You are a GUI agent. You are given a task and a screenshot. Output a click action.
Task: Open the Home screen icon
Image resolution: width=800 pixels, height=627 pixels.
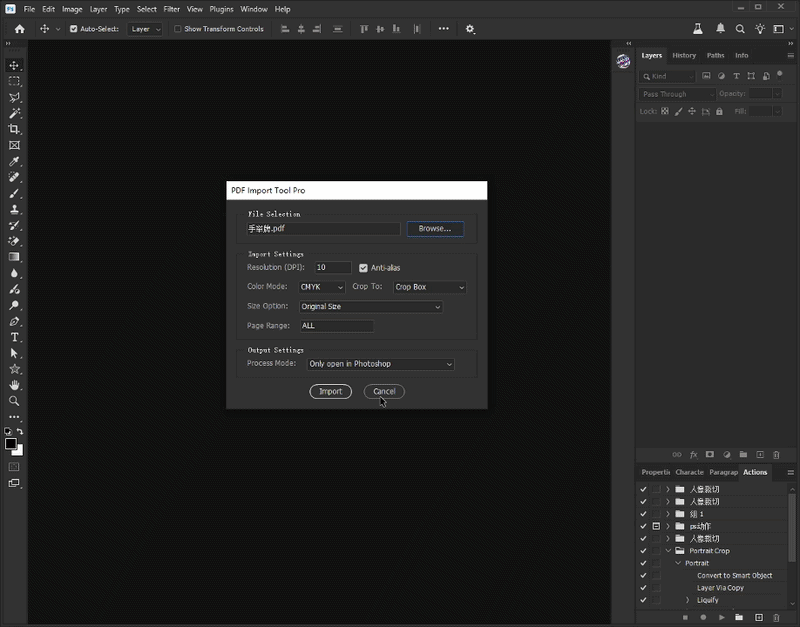19,29
